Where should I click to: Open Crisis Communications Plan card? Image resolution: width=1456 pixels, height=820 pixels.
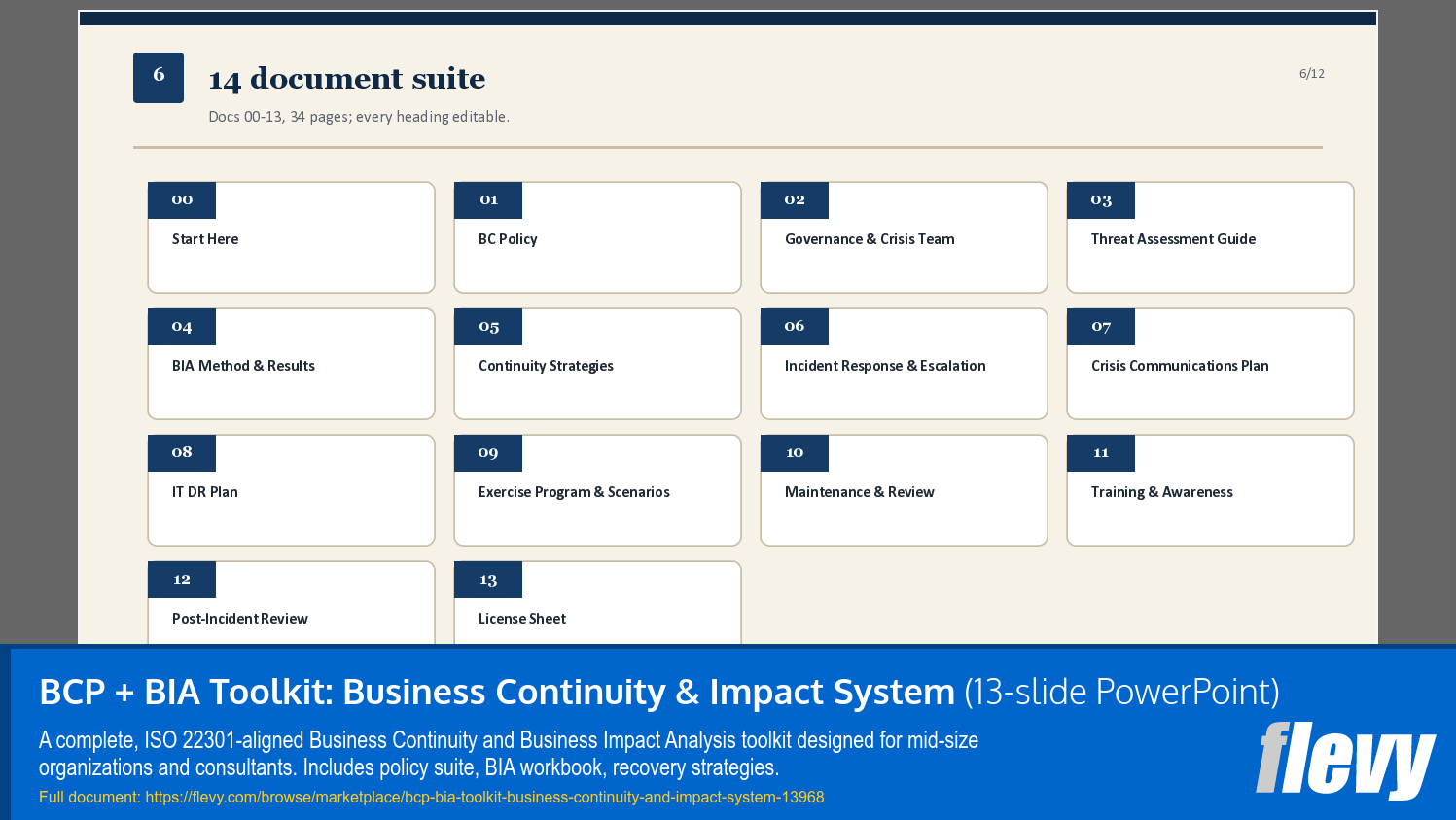1210,364
